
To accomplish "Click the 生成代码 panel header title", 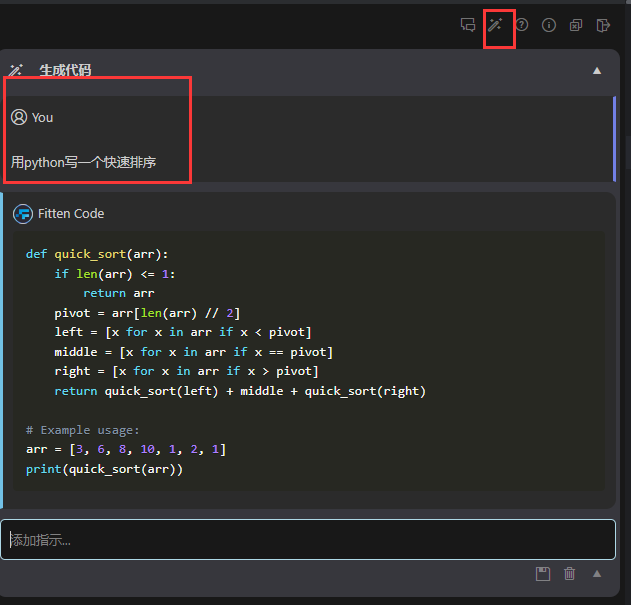I will point(66,71).
